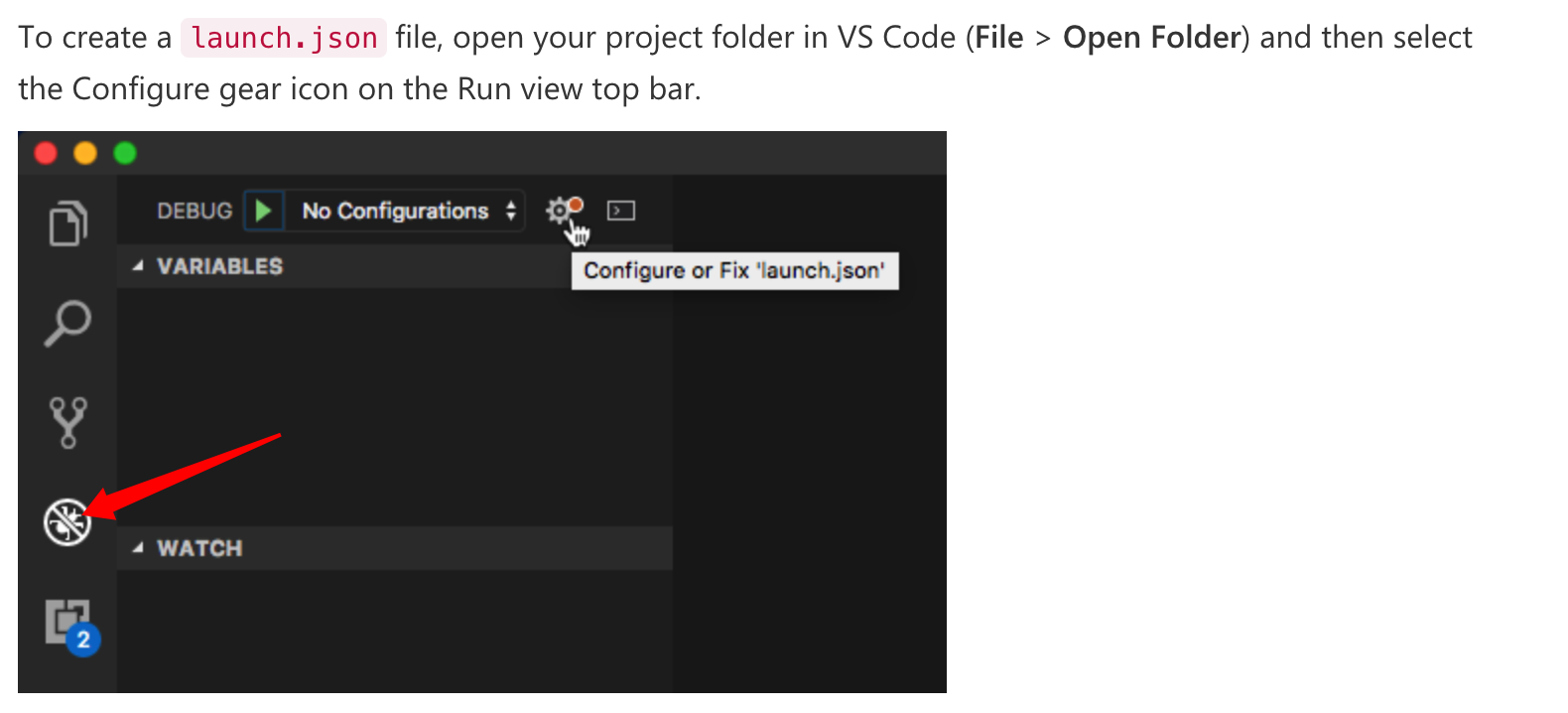
Task: Click the Configure gear icon
Action: (560, 211)
